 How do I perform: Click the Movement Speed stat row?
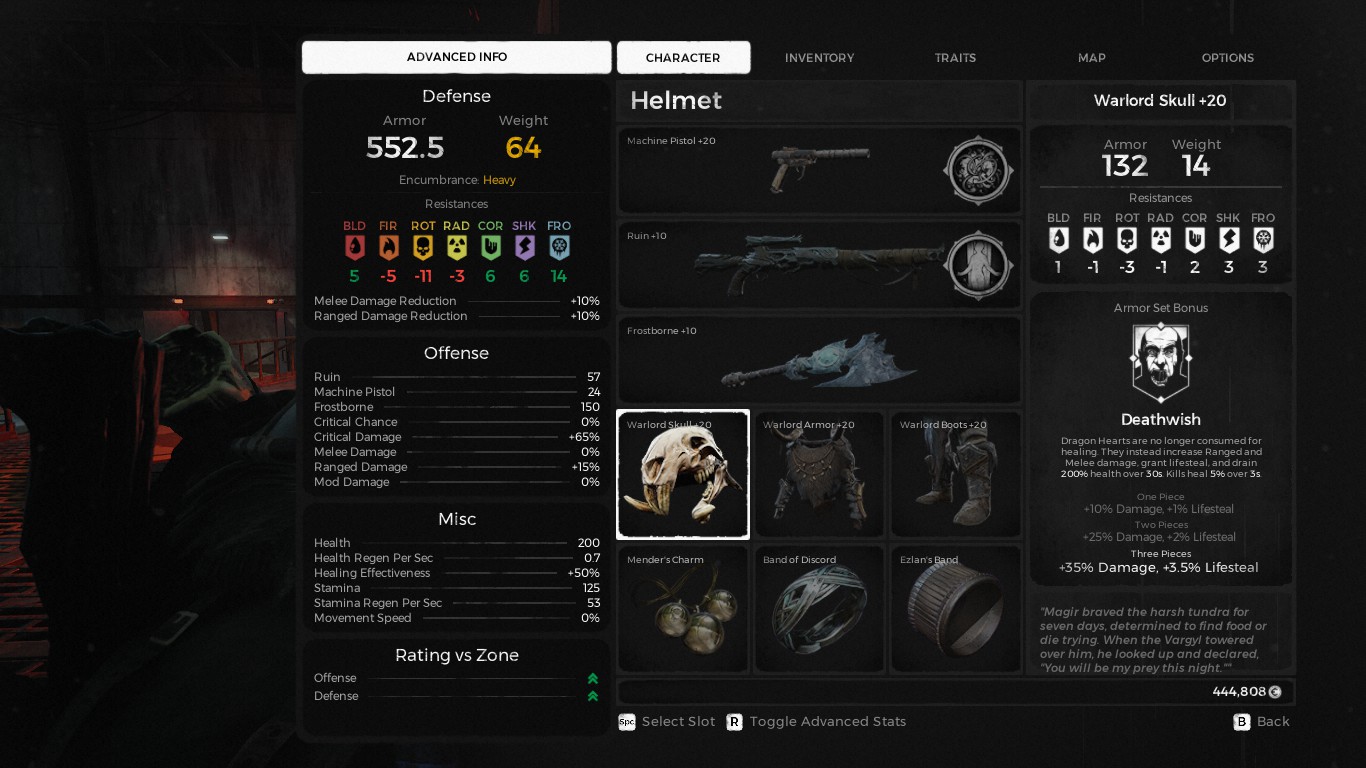coord(457,618)
